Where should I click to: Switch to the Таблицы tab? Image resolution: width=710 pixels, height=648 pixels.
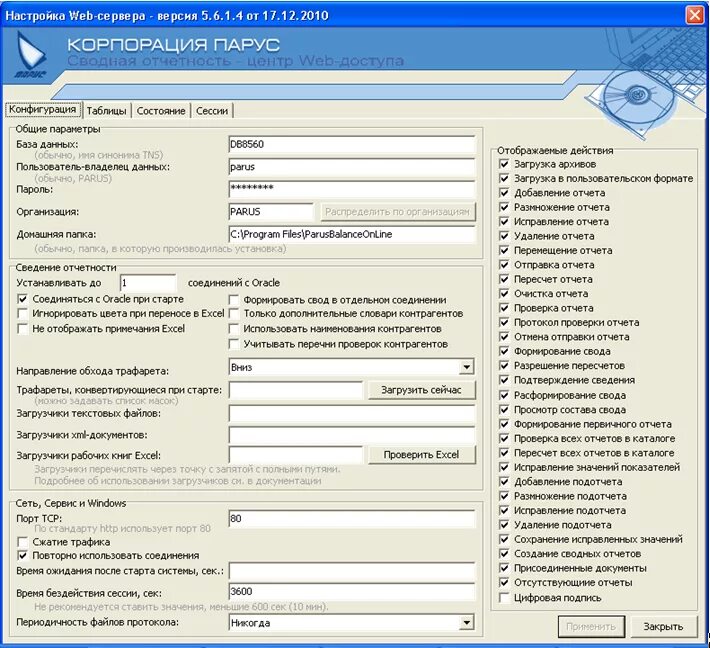pyautogui.click(x=106, y=110)
